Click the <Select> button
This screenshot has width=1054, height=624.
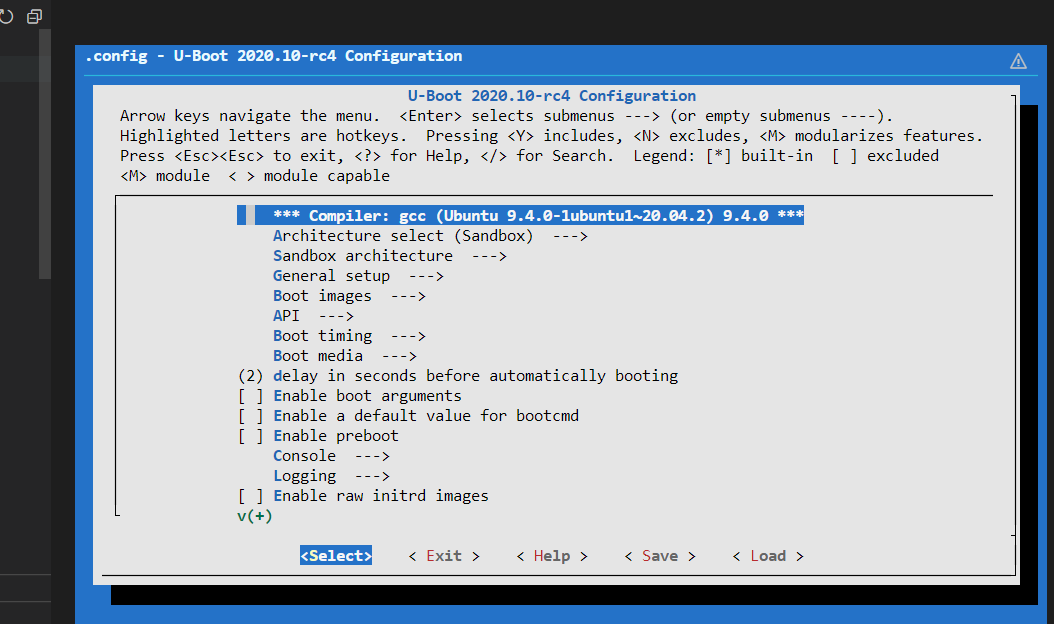point(336,556)
